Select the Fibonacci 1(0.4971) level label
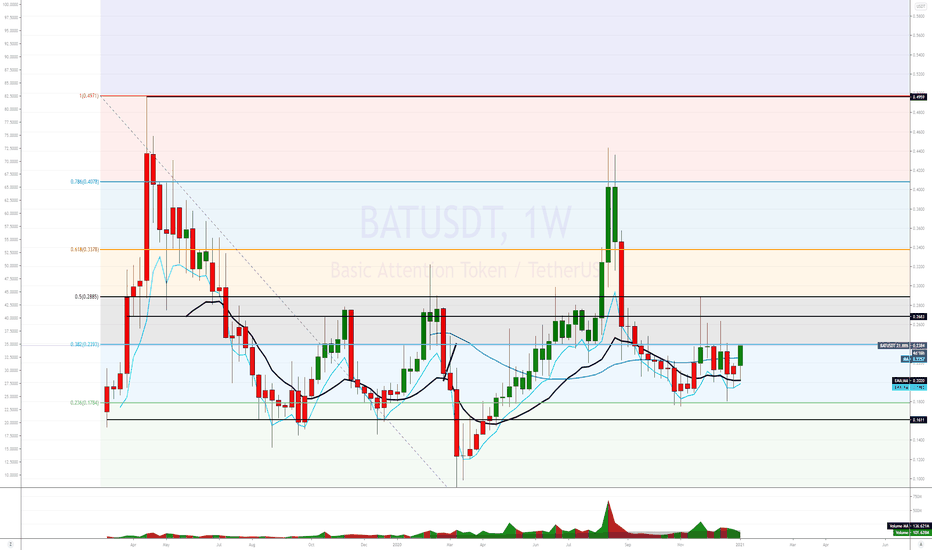932x550 pixels. point(89,96)
